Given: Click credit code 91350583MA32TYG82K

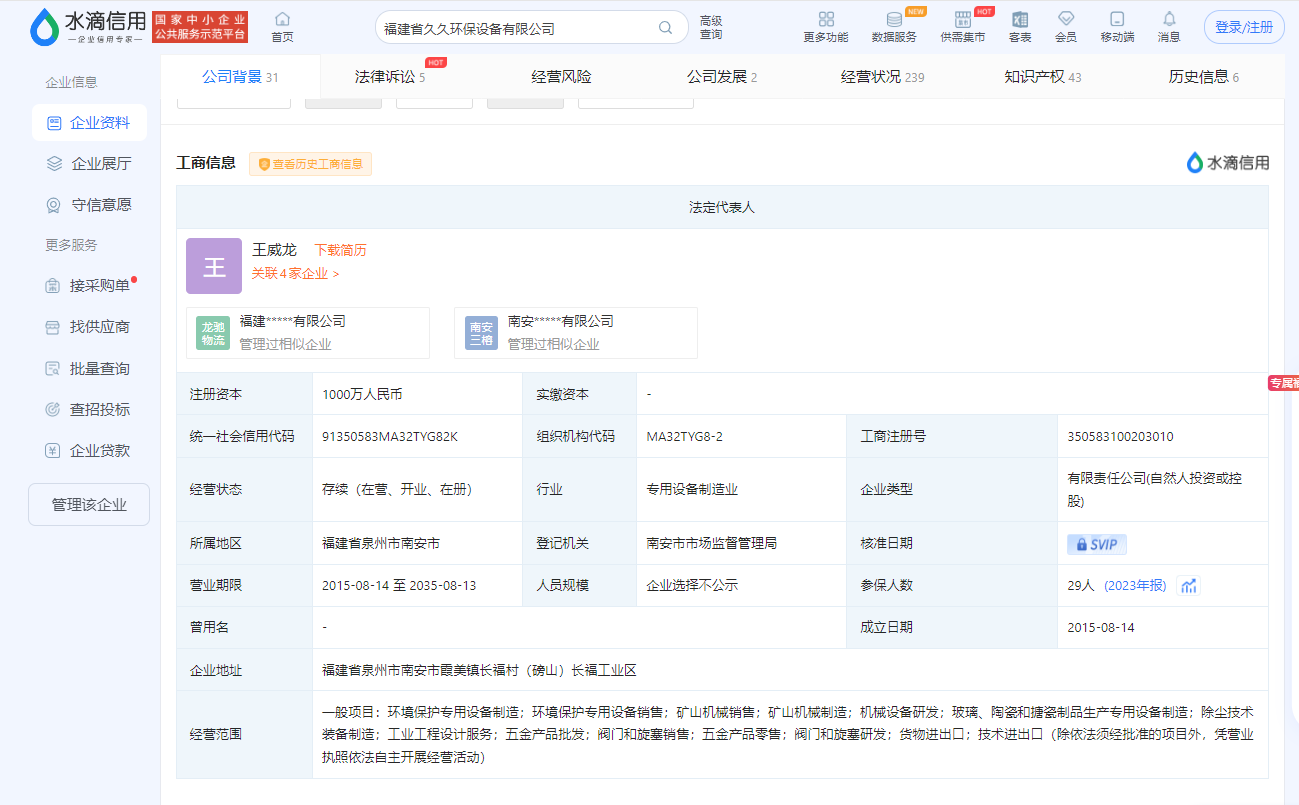Looking at the screenshot, I should tap(390, 437).
